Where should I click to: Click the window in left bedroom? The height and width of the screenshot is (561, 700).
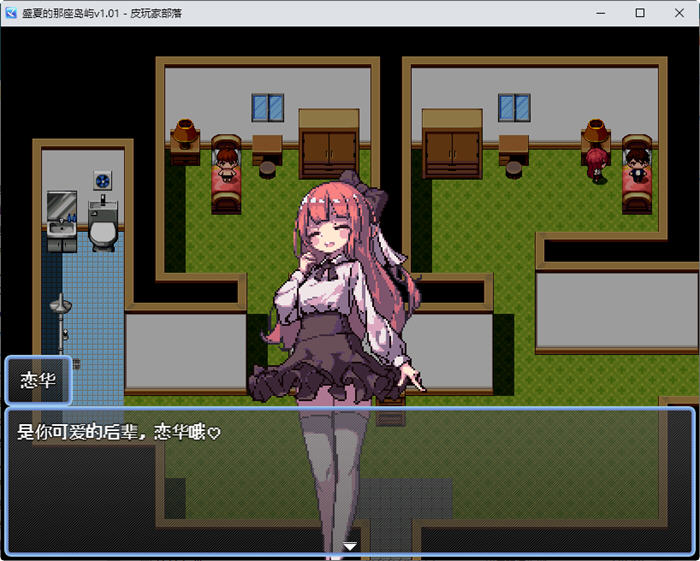pyautogui.click(x=267, y=108)
